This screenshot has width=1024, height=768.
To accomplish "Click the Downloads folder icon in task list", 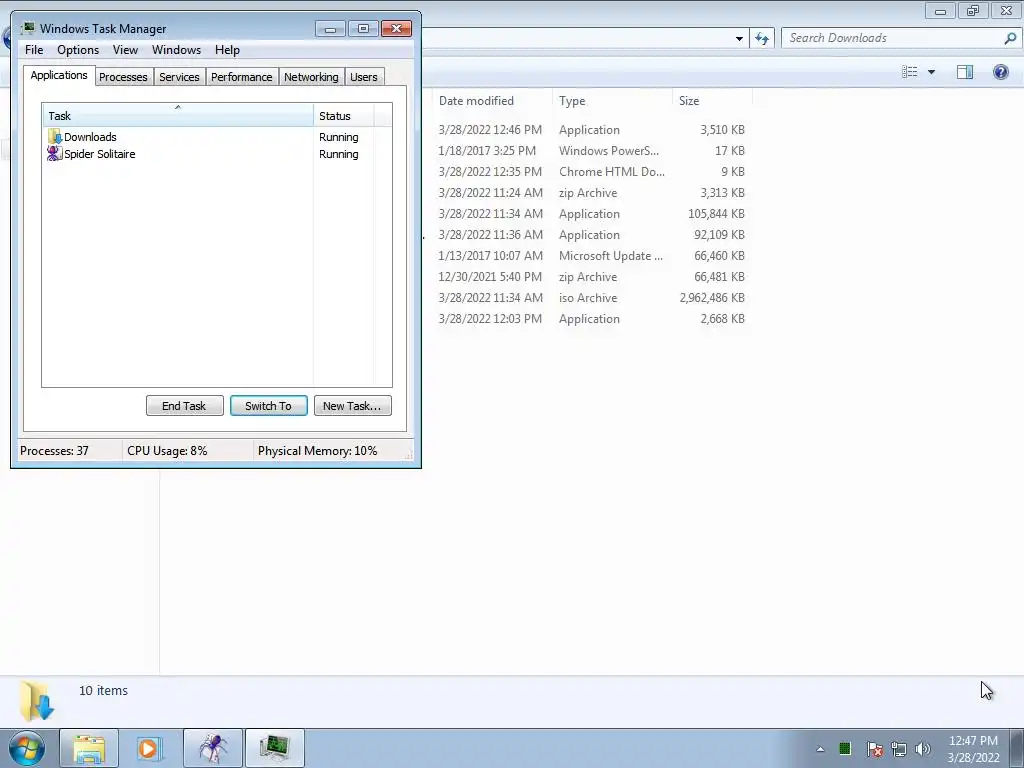I will click(55, 137).
